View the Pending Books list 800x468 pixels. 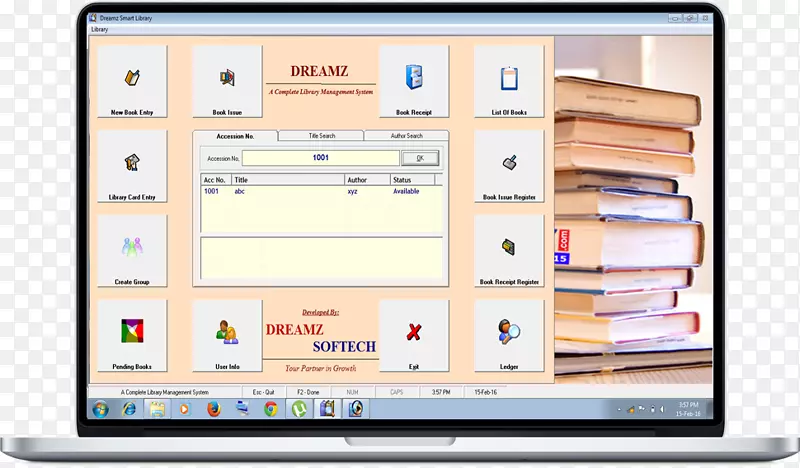tap(131, 334)
